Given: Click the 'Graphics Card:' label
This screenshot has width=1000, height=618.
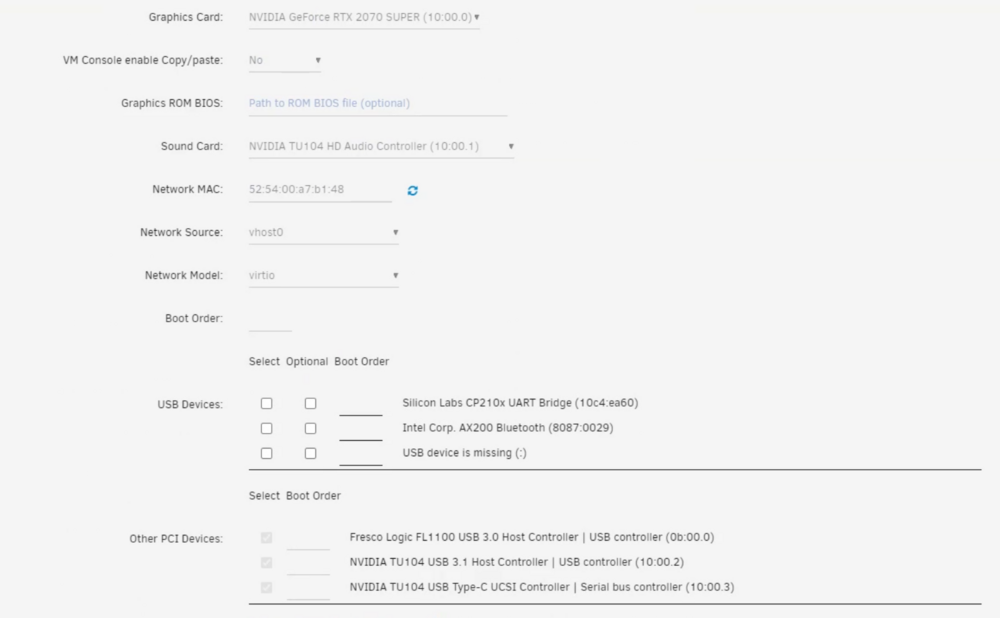Looking at the screenshot, I should 186,17.
